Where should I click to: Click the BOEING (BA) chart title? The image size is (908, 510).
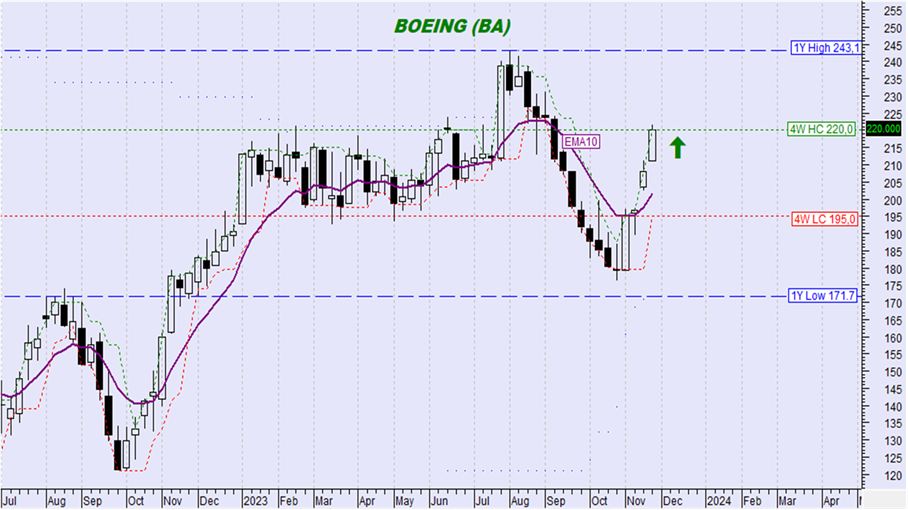tap(452, 26)
